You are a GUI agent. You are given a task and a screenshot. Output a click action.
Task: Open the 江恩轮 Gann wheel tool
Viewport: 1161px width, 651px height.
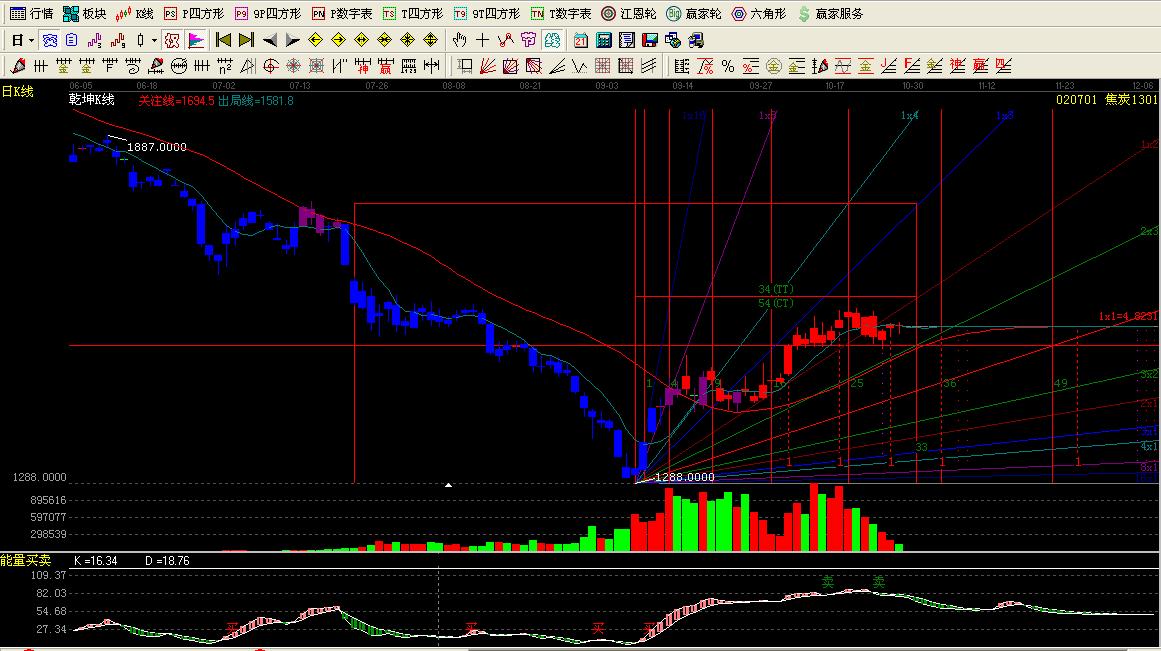629,14
